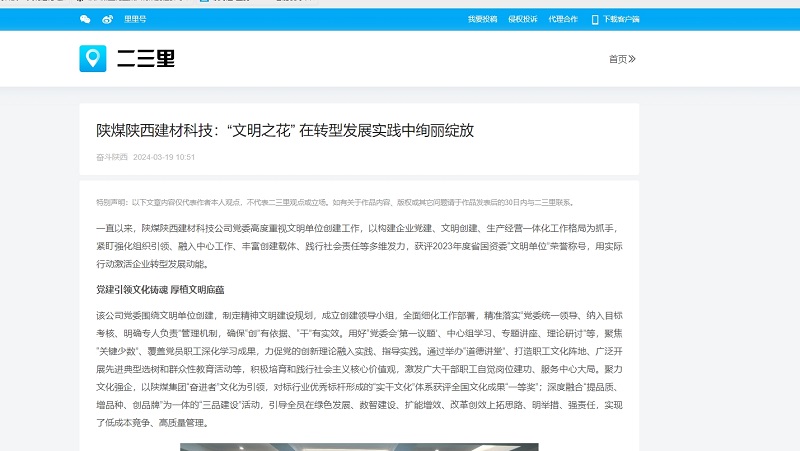Go to 首页 with double chevron

[x=622, y=59]
